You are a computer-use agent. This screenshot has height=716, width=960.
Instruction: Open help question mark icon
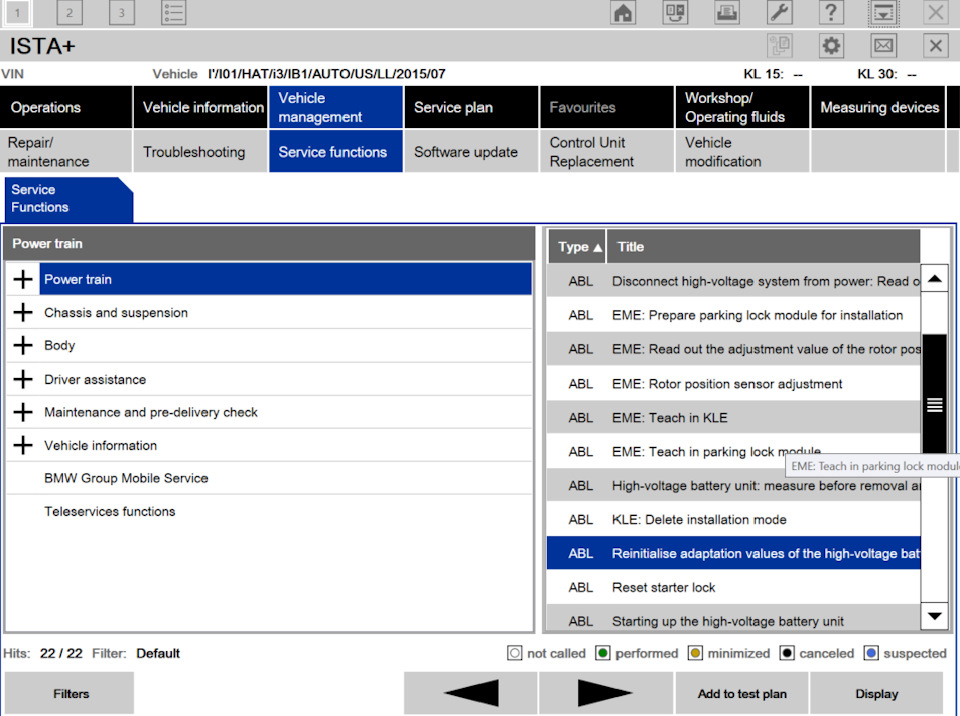tap(831, 13)
